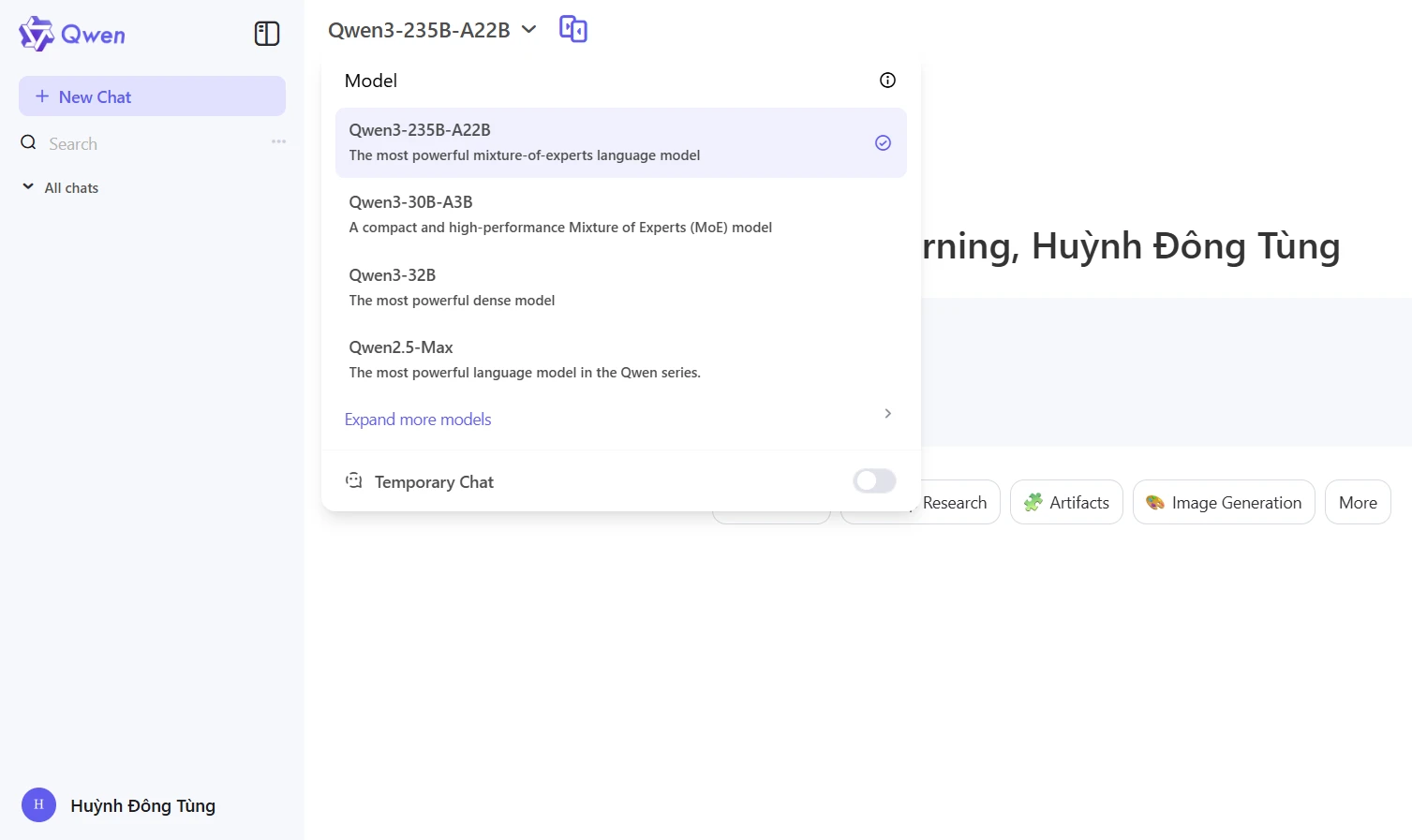Click the Expand more models link

pyautogui.click(x=418, y=420)
